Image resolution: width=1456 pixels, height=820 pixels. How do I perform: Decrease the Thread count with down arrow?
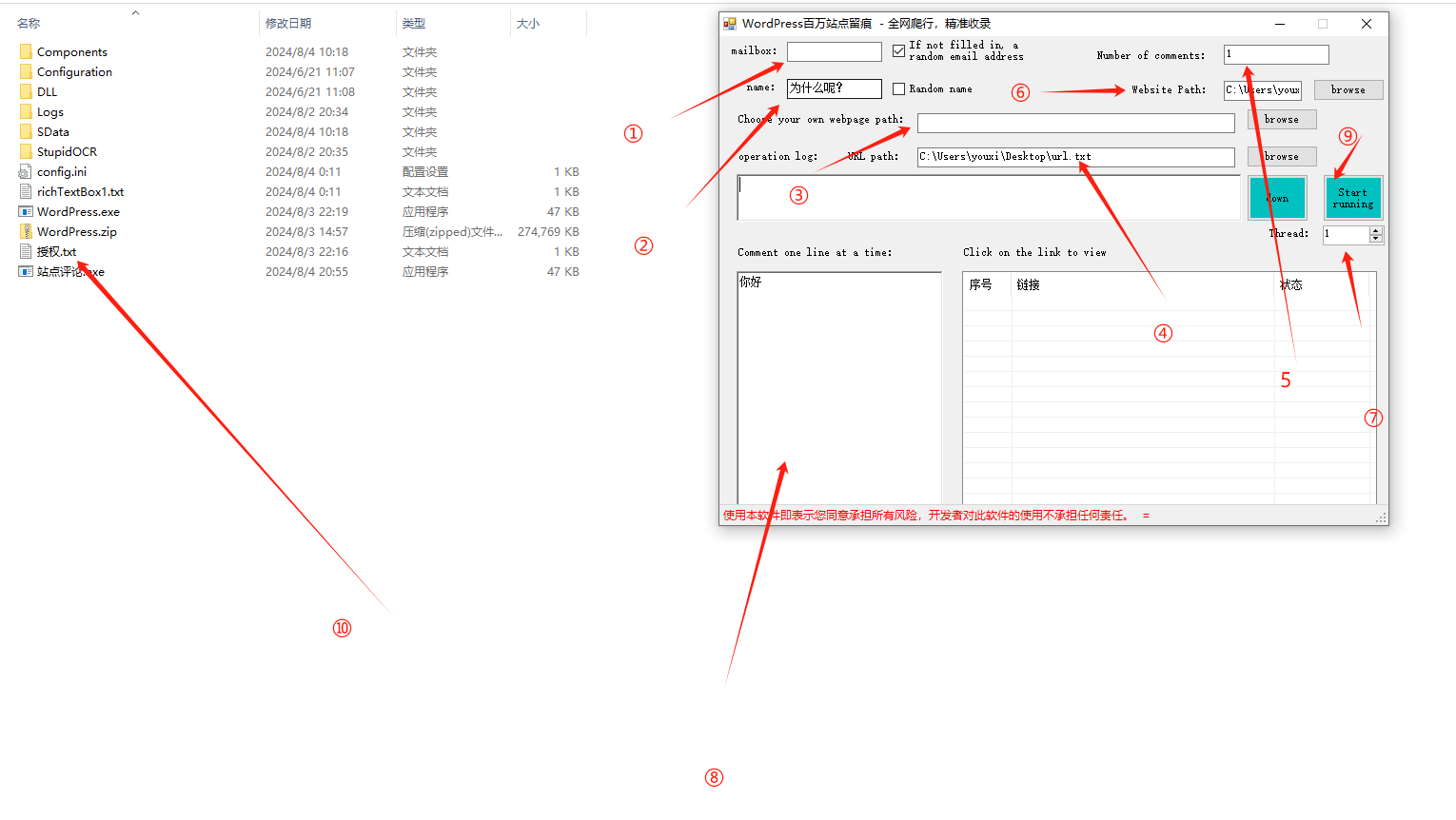point(1375,238)
